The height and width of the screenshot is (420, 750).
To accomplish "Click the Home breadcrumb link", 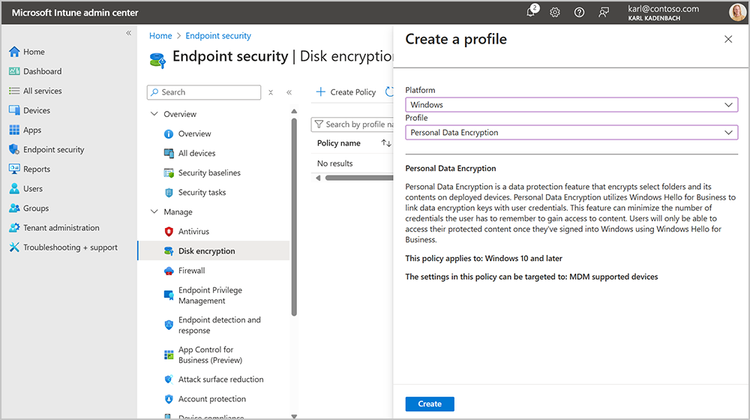I will click(160, 36).
